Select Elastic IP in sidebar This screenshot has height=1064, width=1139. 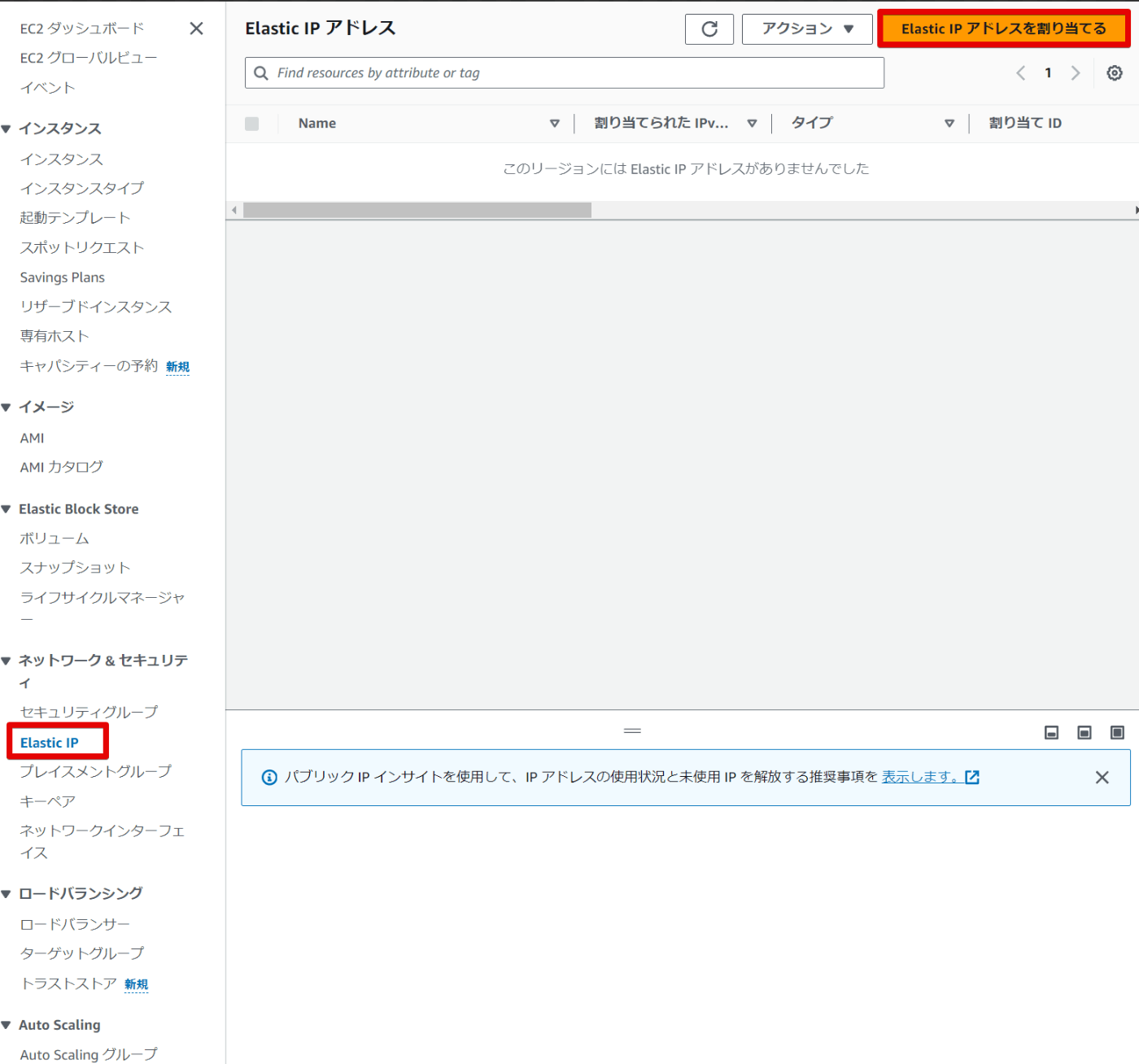[50, 743]
